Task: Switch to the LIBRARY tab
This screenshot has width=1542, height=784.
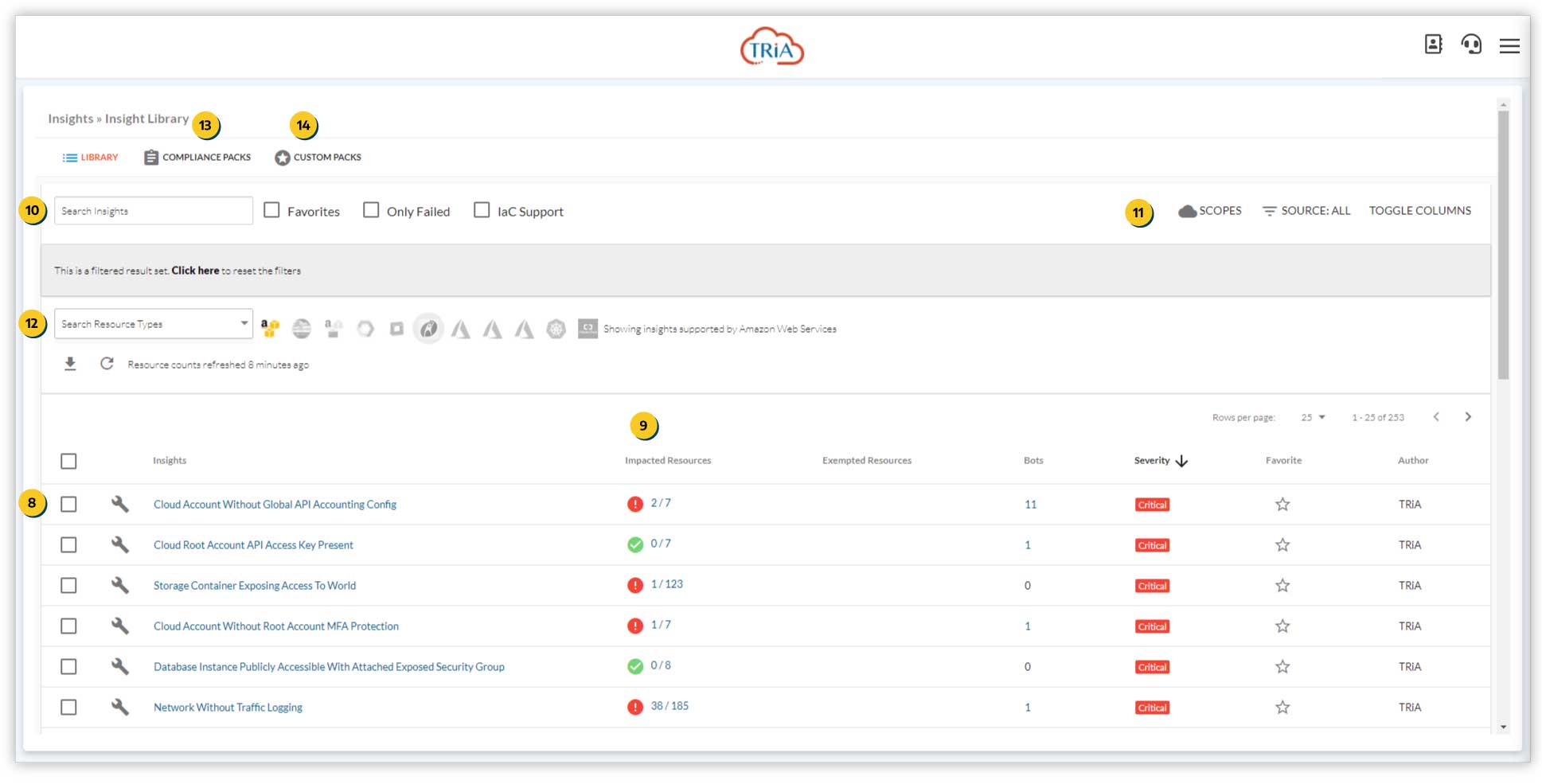Action: point(90,158)
